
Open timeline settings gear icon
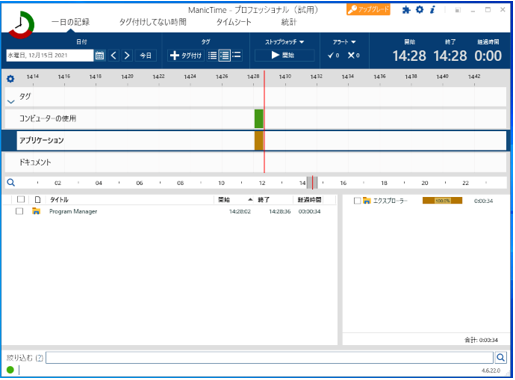point(11,79)
